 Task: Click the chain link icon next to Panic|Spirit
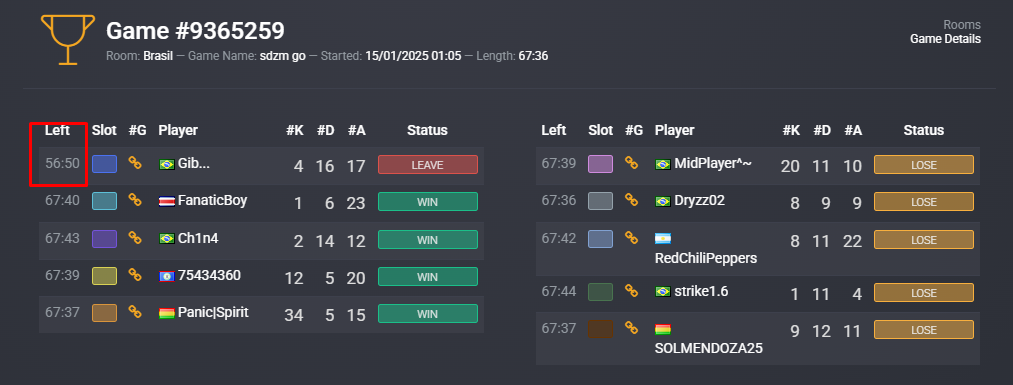tap(134, 313)
